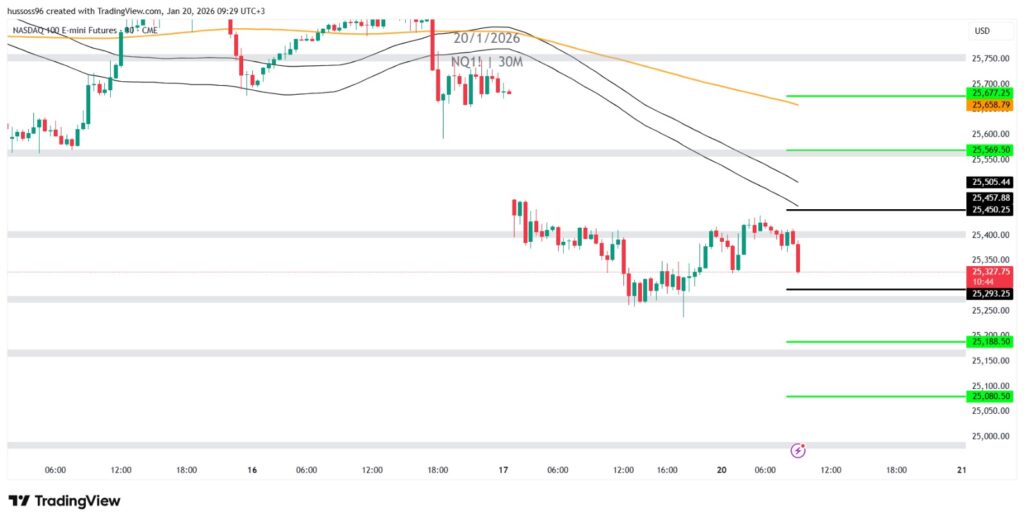1024x522 pixels.
Task: Click the purple lightning event icon
Action: click(798, 450)
